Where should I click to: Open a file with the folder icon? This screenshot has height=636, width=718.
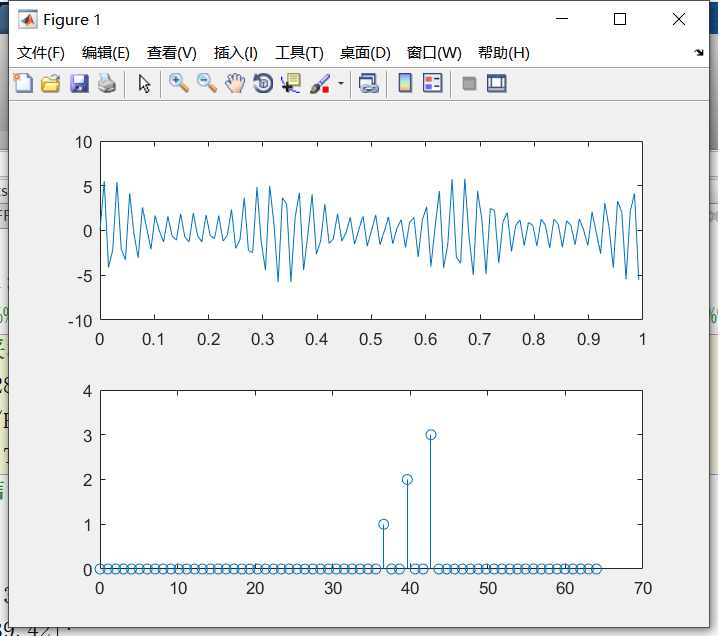coord(51,84)
